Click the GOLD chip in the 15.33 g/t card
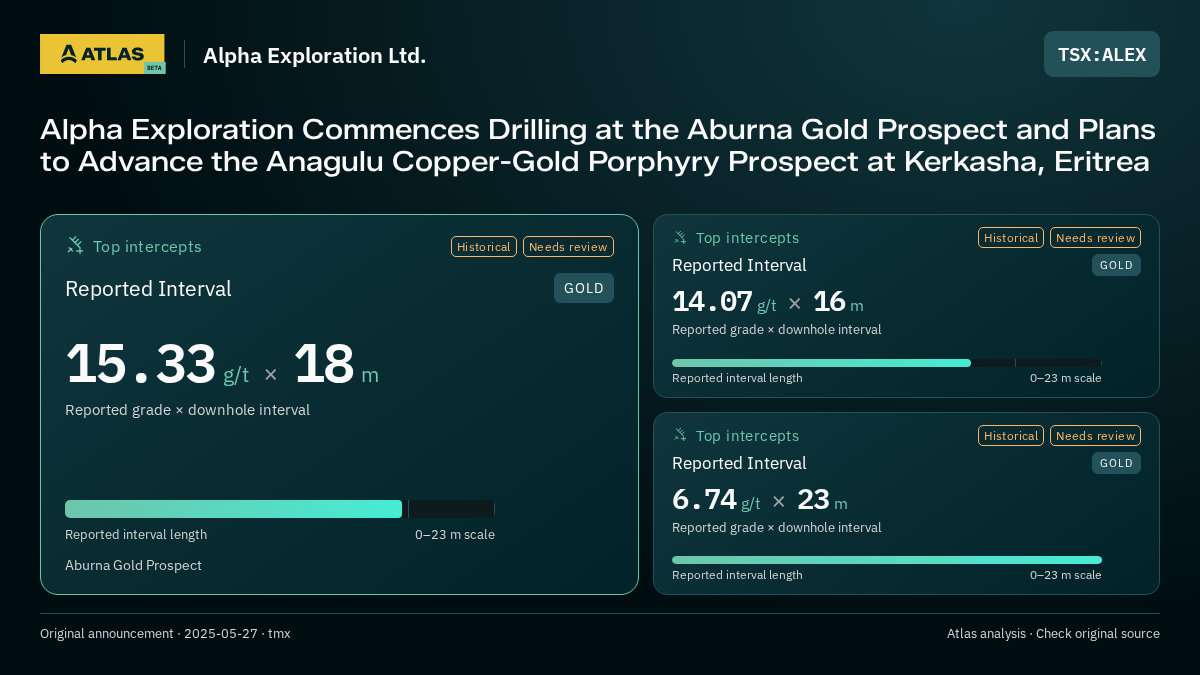The image size is (1200, 675). click(x=584, y=288)
